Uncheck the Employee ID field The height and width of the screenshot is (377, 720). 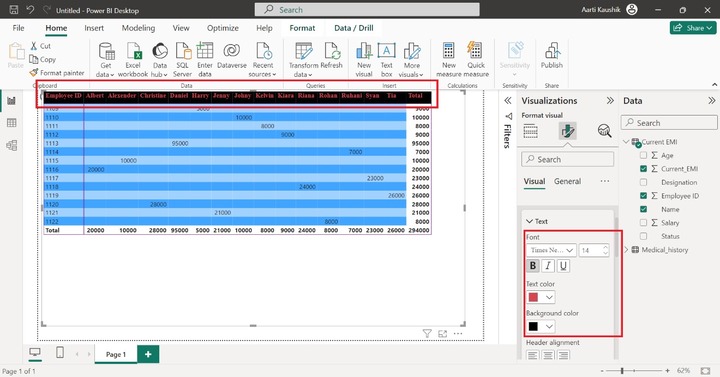tap(643, 196)
